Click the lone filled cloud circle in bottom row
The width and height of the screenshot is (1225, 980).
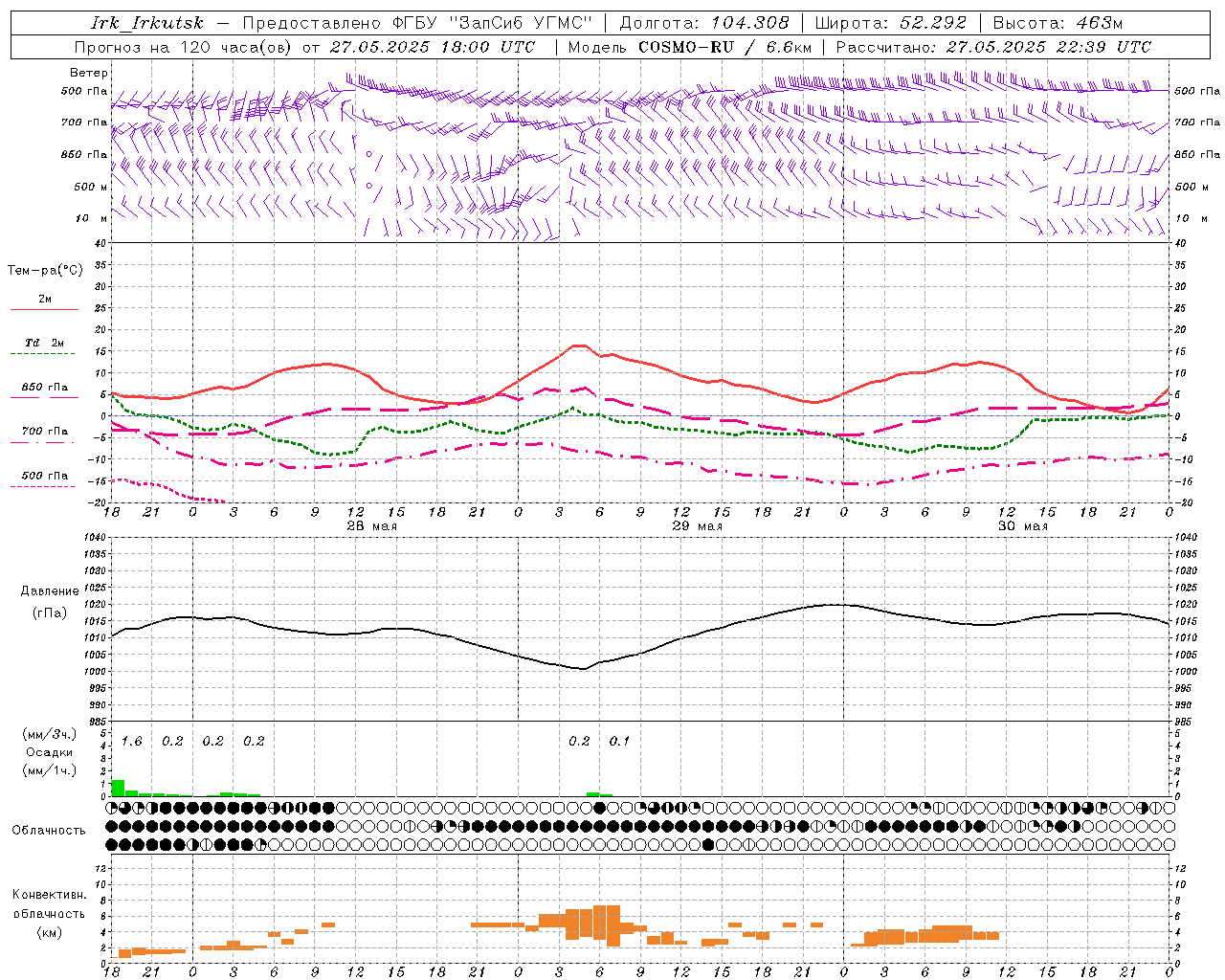tap(708, 844)
